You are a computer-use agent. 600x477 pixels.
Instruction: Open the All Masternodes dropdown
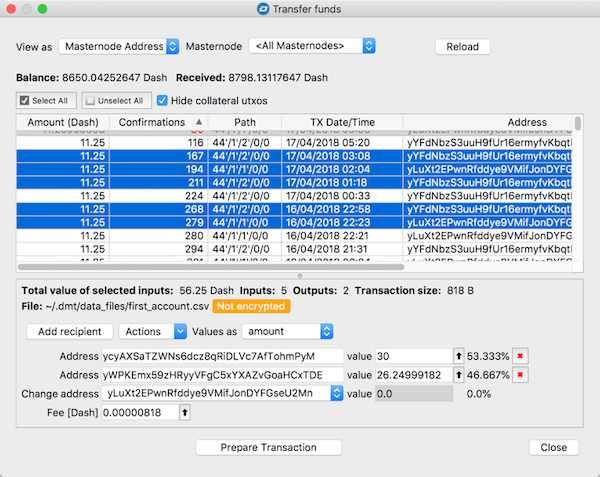click(312, 46)
